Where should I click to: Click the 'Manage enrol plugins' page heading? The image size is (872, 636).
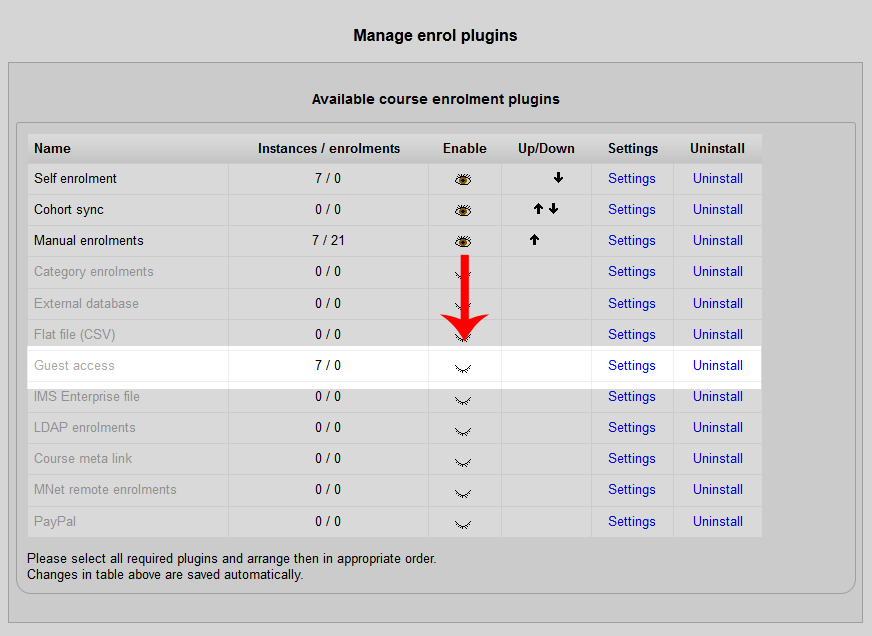pyautogui.click(x=435, y=36)
